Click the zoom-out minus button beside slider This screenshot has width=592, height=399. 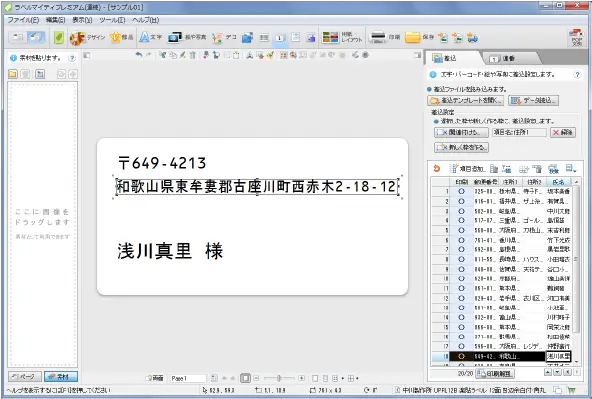(256, 378)
